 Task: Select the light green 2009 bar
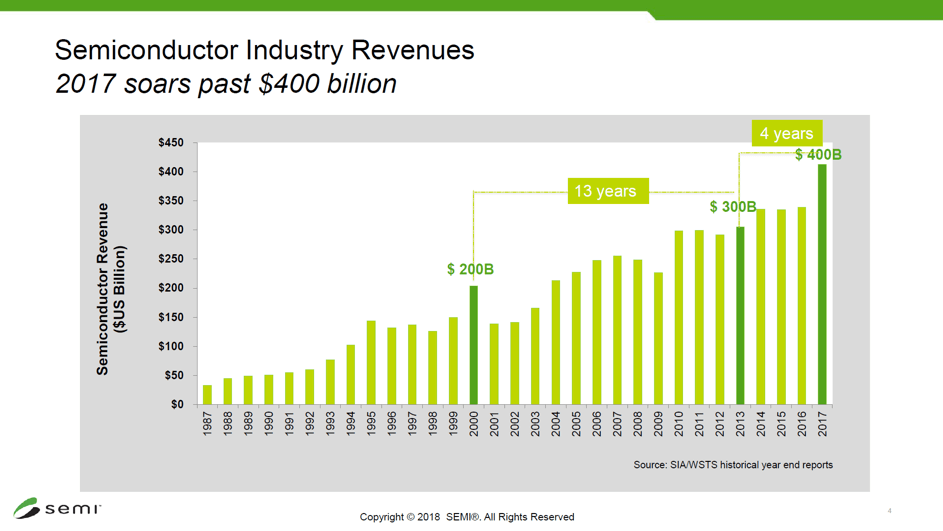[x=658, y=338]
